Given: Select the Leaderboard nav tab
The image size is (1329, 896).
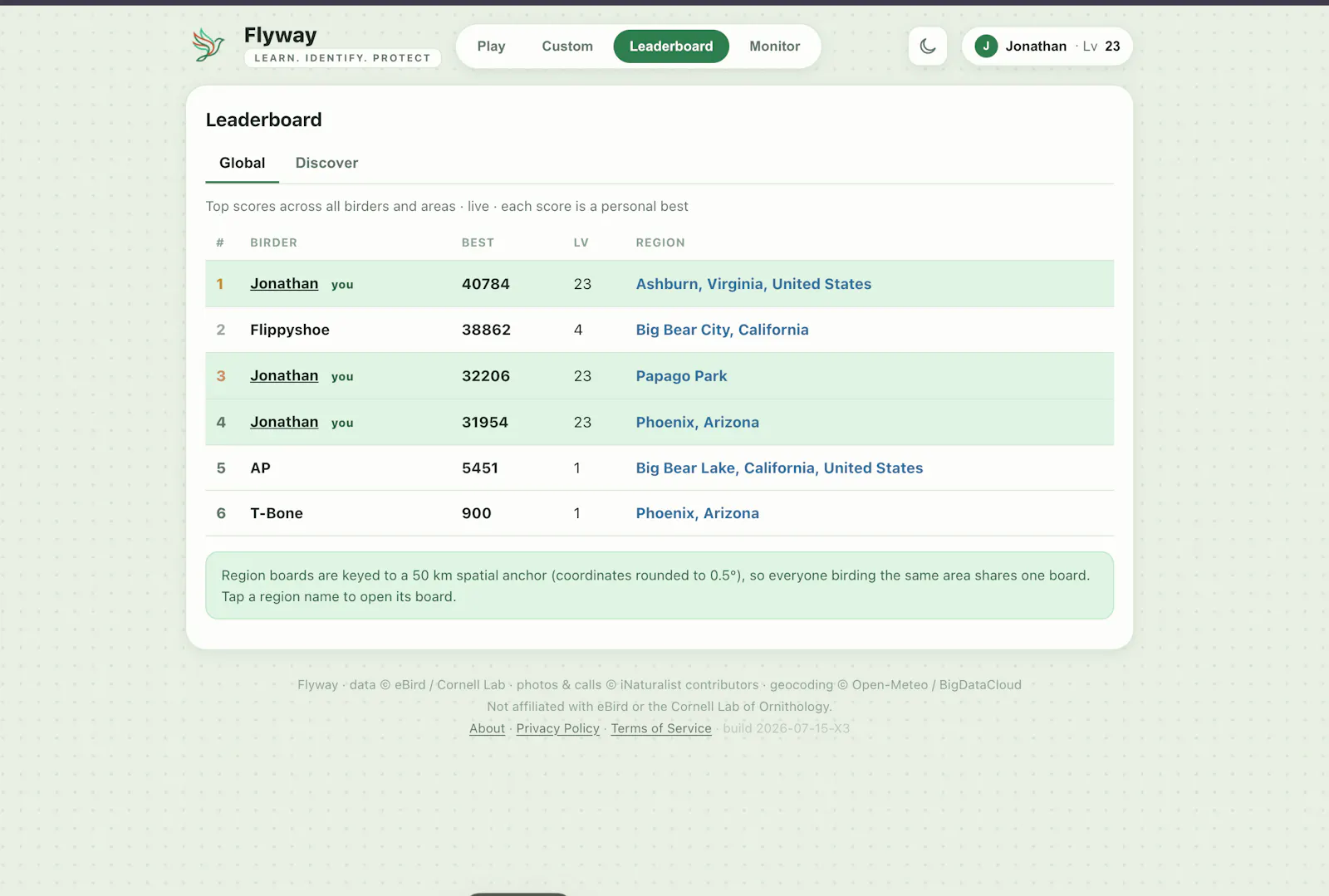Looking at the screenshot, I should pyautogui.click(x=671, y=47).
